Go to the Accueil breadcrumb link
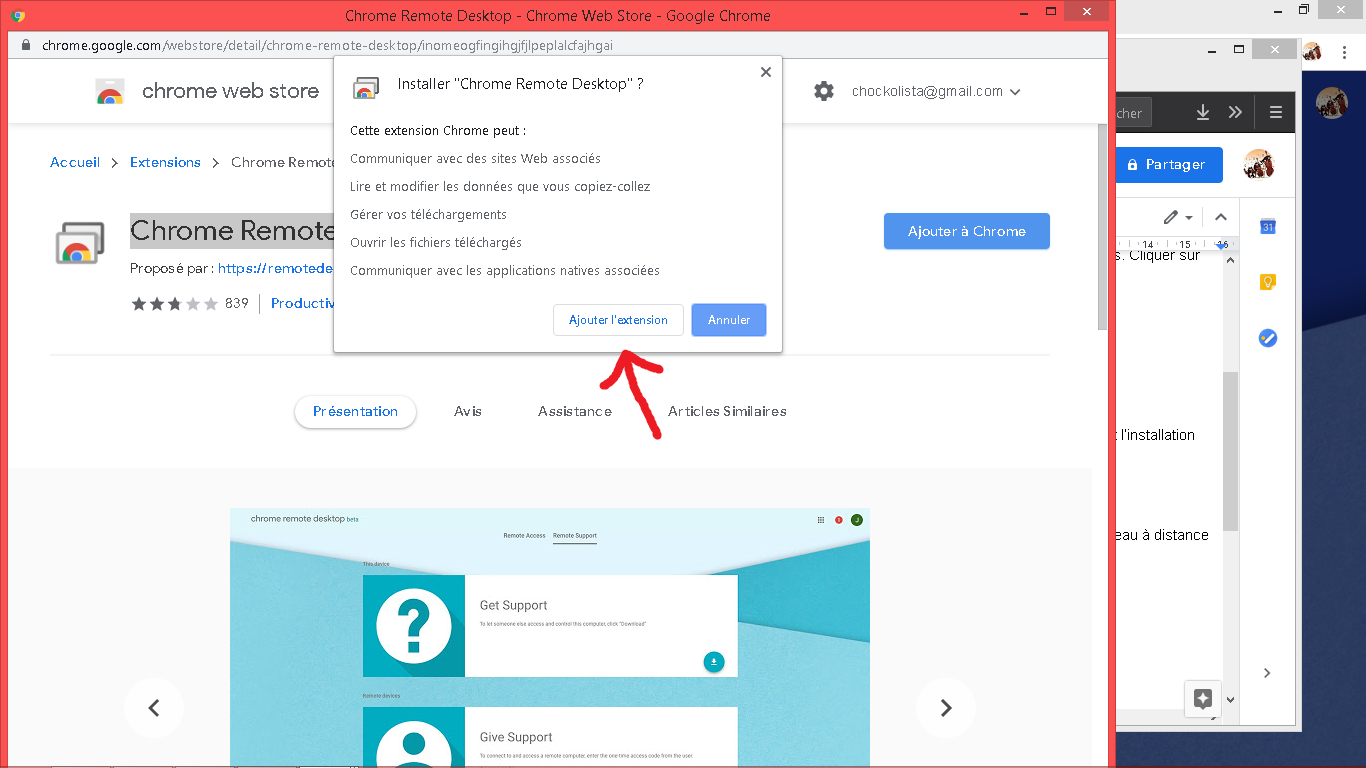This screenshot has height=768, width=1366. [x=75, y=162]
